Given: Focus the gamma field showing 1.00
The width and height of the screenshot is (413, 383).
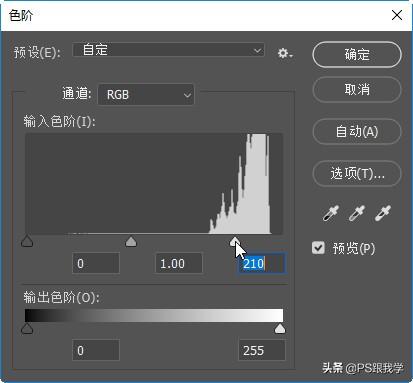Looking at the screenshot, I should [179, 263].
